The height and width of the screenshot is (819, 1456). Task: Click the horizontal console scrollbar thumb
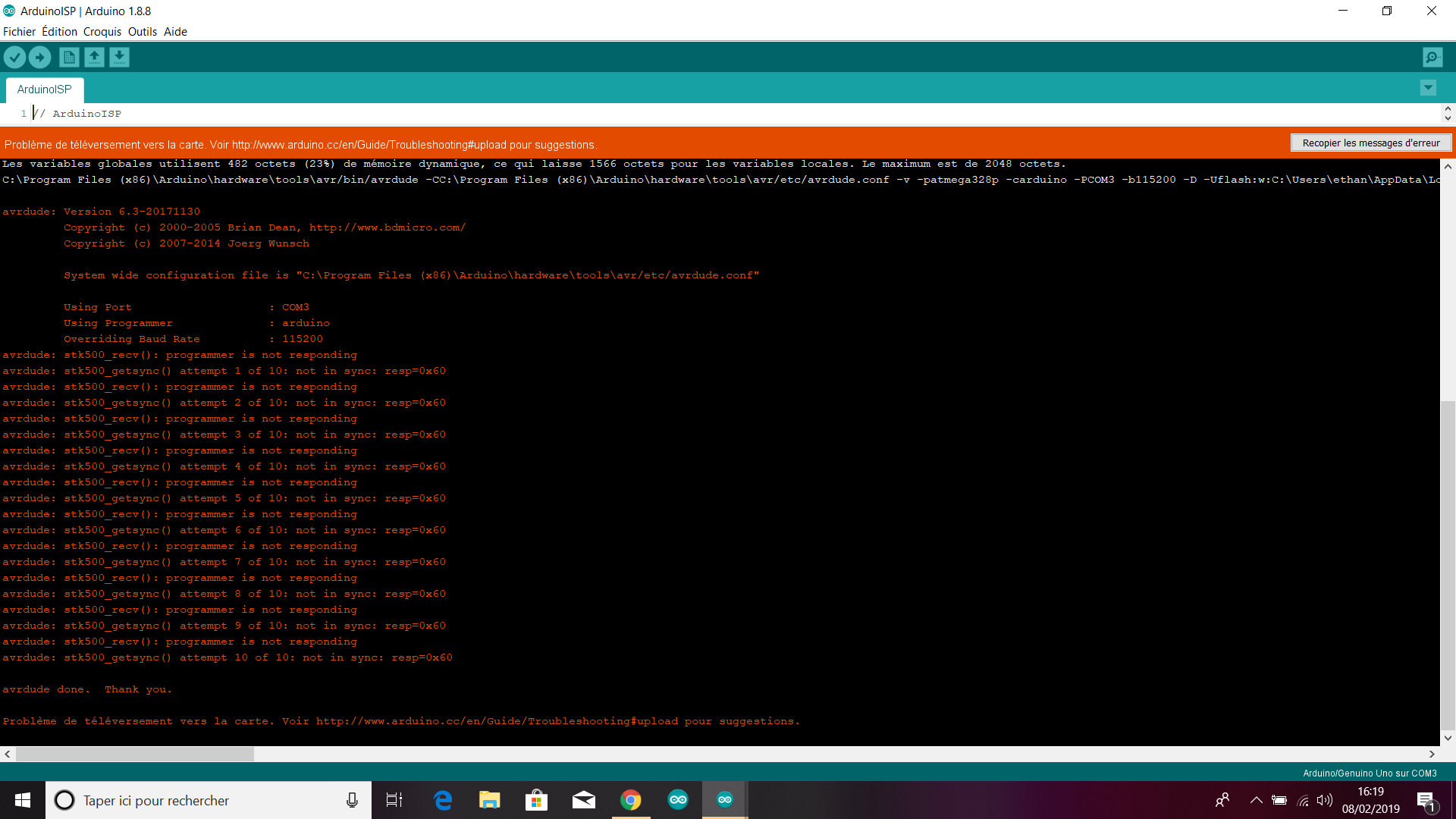134,755
